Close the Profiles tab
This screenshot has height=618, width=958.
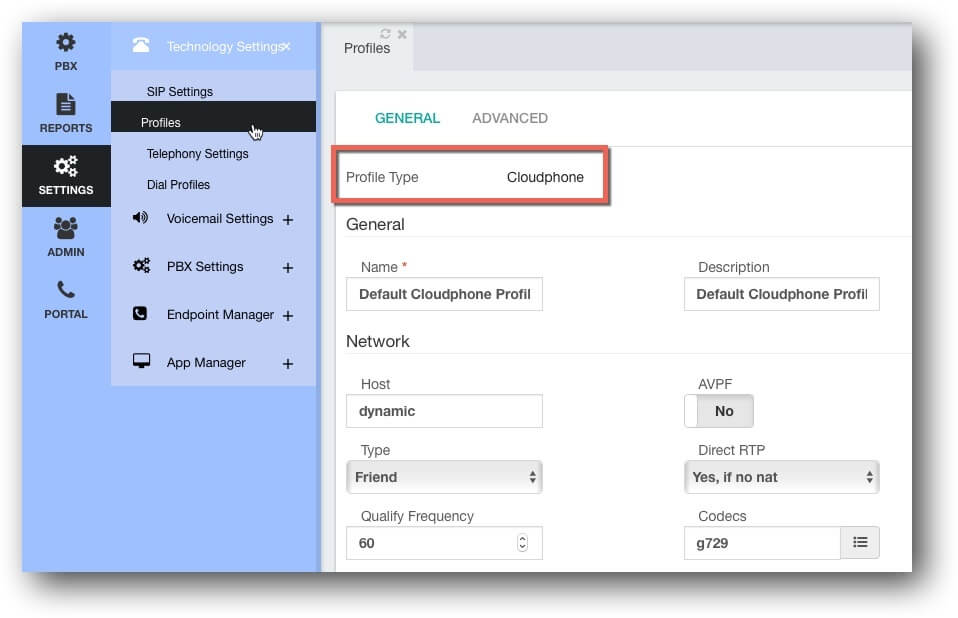click(402, 34)
